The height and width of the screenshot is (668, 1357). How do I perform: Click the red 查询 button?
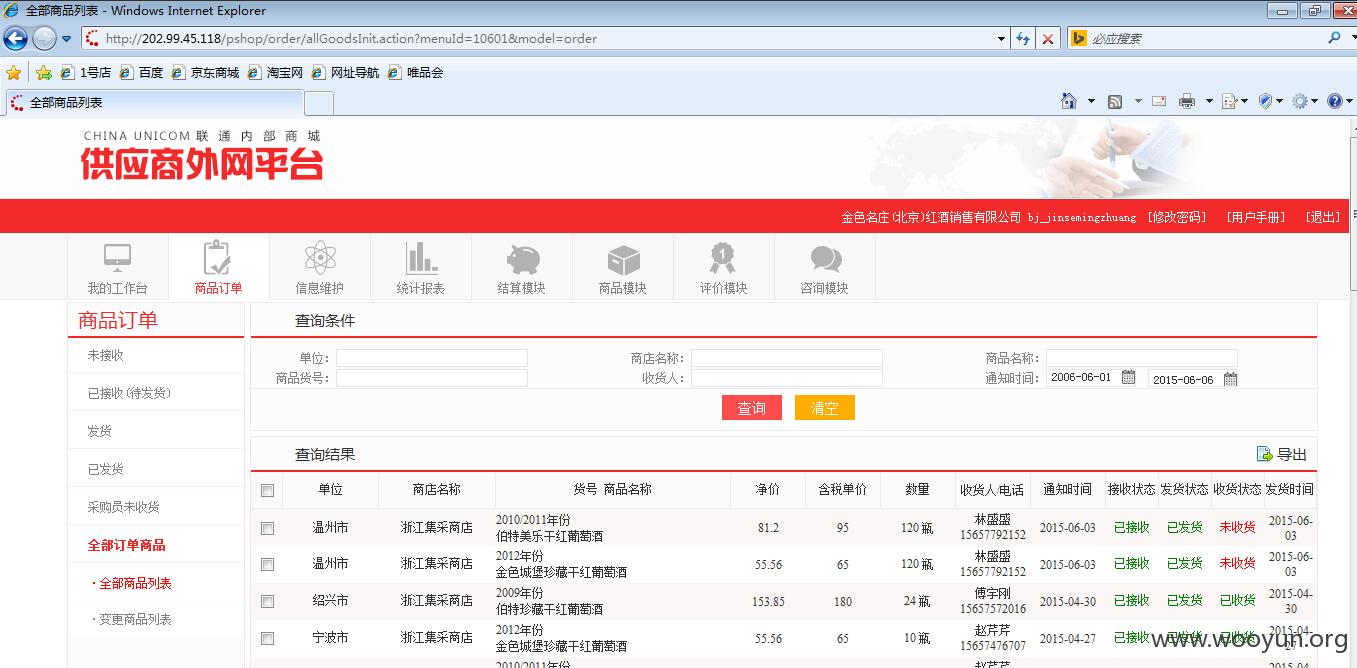tap(752, 408)
